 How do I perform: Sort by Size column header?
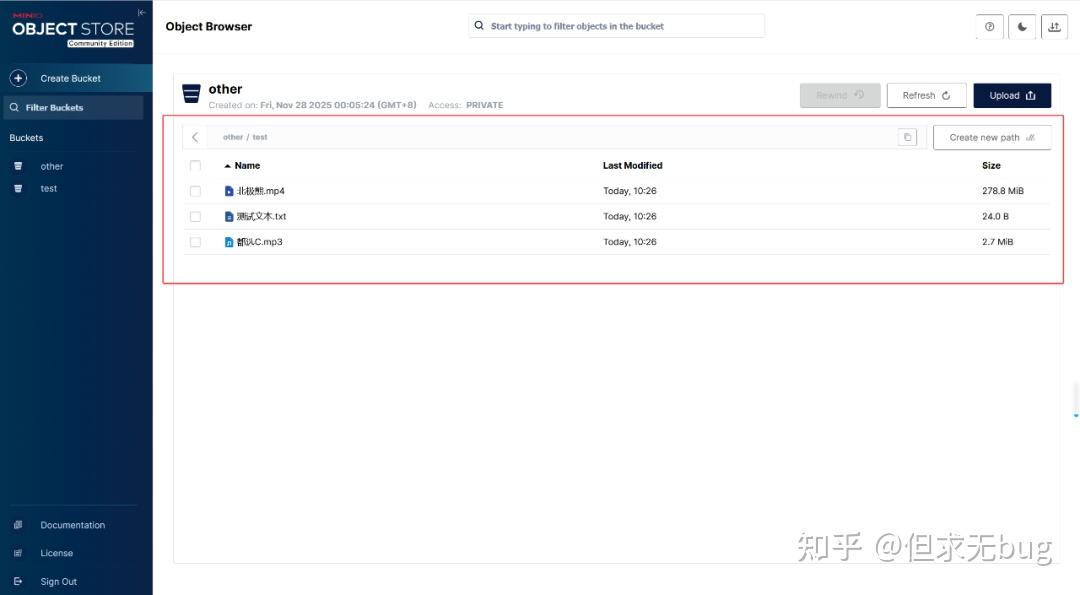click(991, 165)
